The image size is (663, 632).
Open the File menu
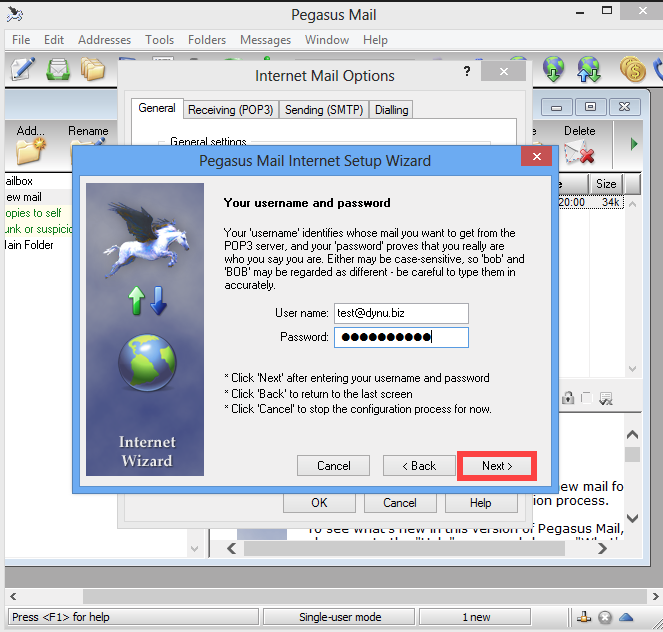click(x=21, y=40)
